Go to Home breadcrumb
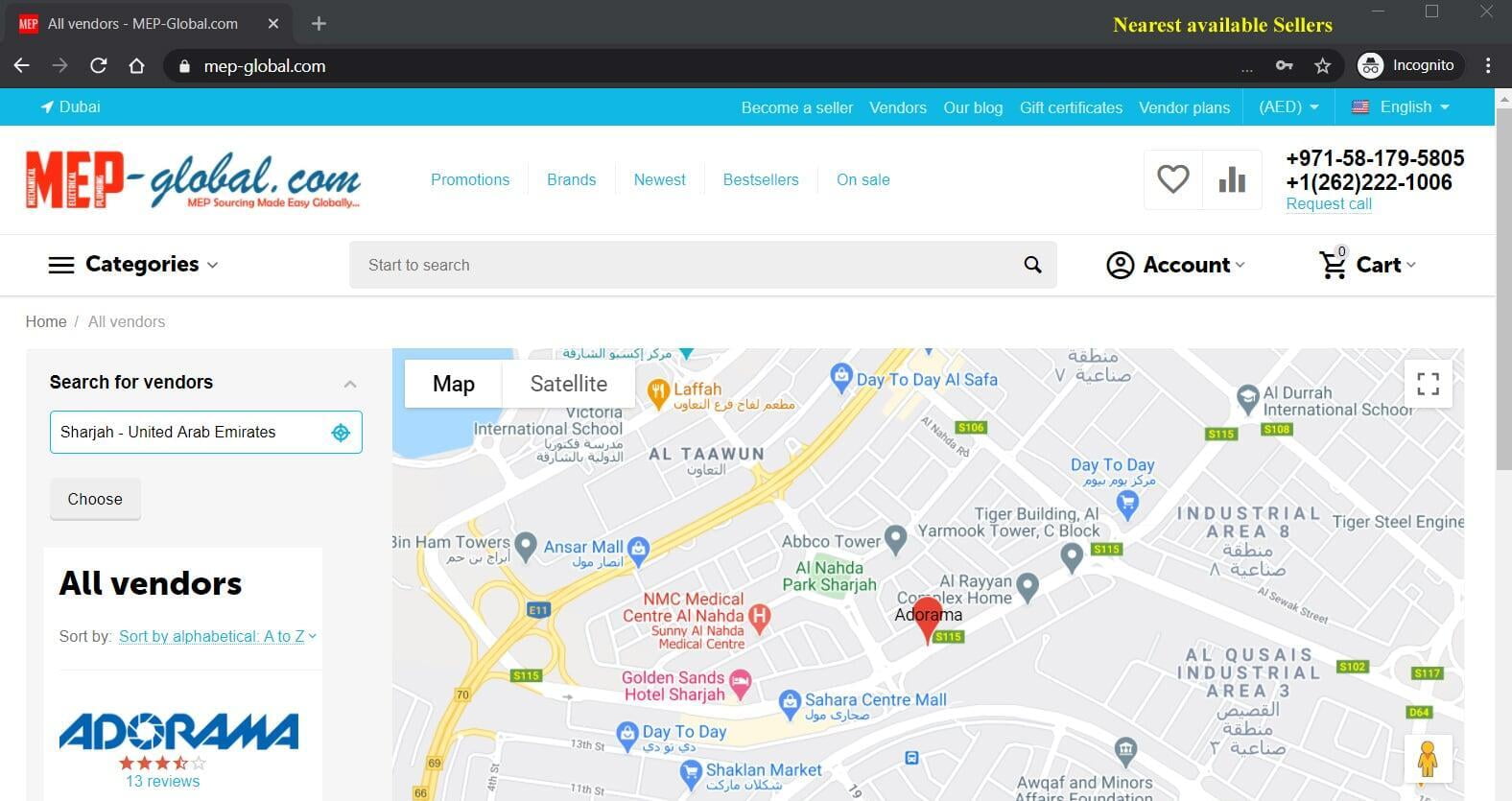Image resolution: width=1512 pixels, height=801 pixels. coord(46,321)
